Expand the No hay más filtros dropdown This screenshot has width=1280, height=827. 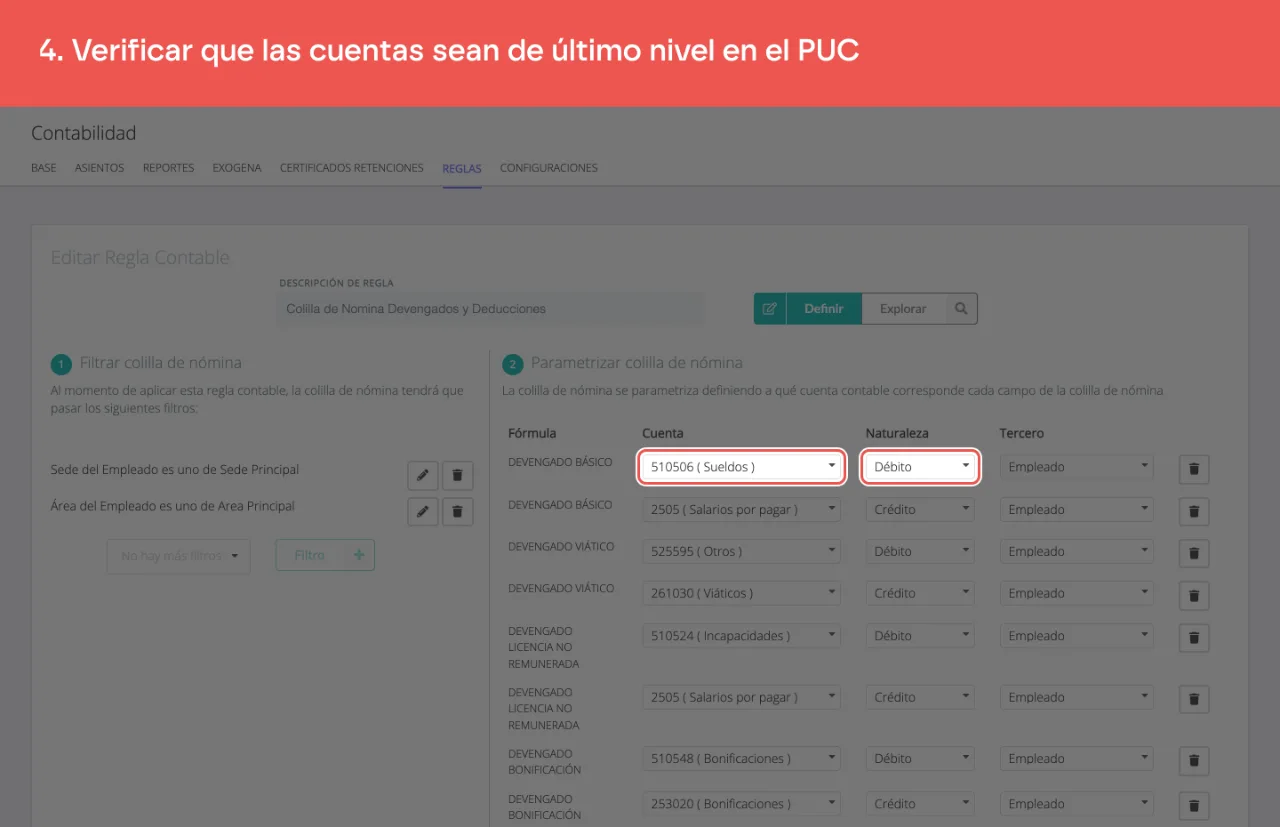[x=178, y=556]
